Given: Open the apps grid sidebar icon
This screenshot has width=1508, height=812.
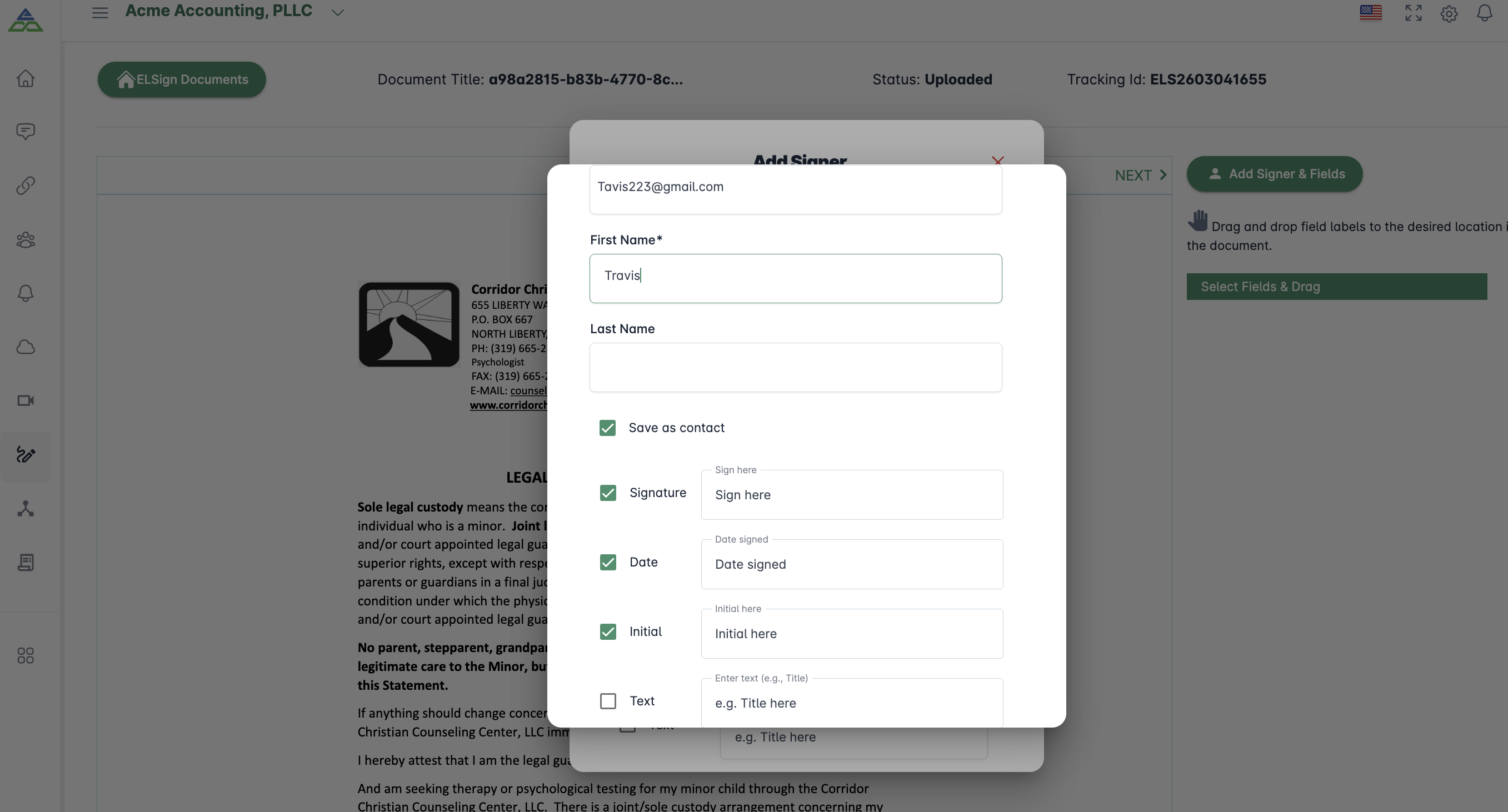Looking at the screenshot, I should pyautogui.click(x=25, y=655).
